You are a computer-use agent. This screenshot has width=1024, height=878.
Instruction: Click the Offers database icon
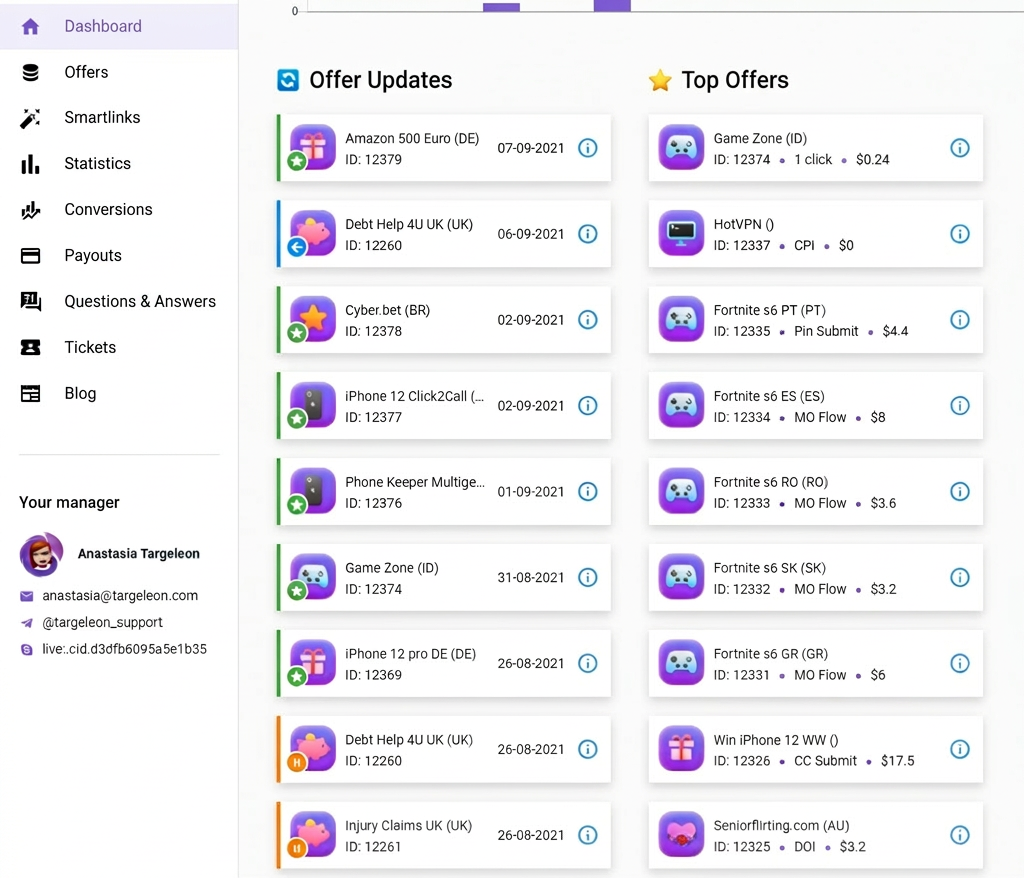point(30,73)
